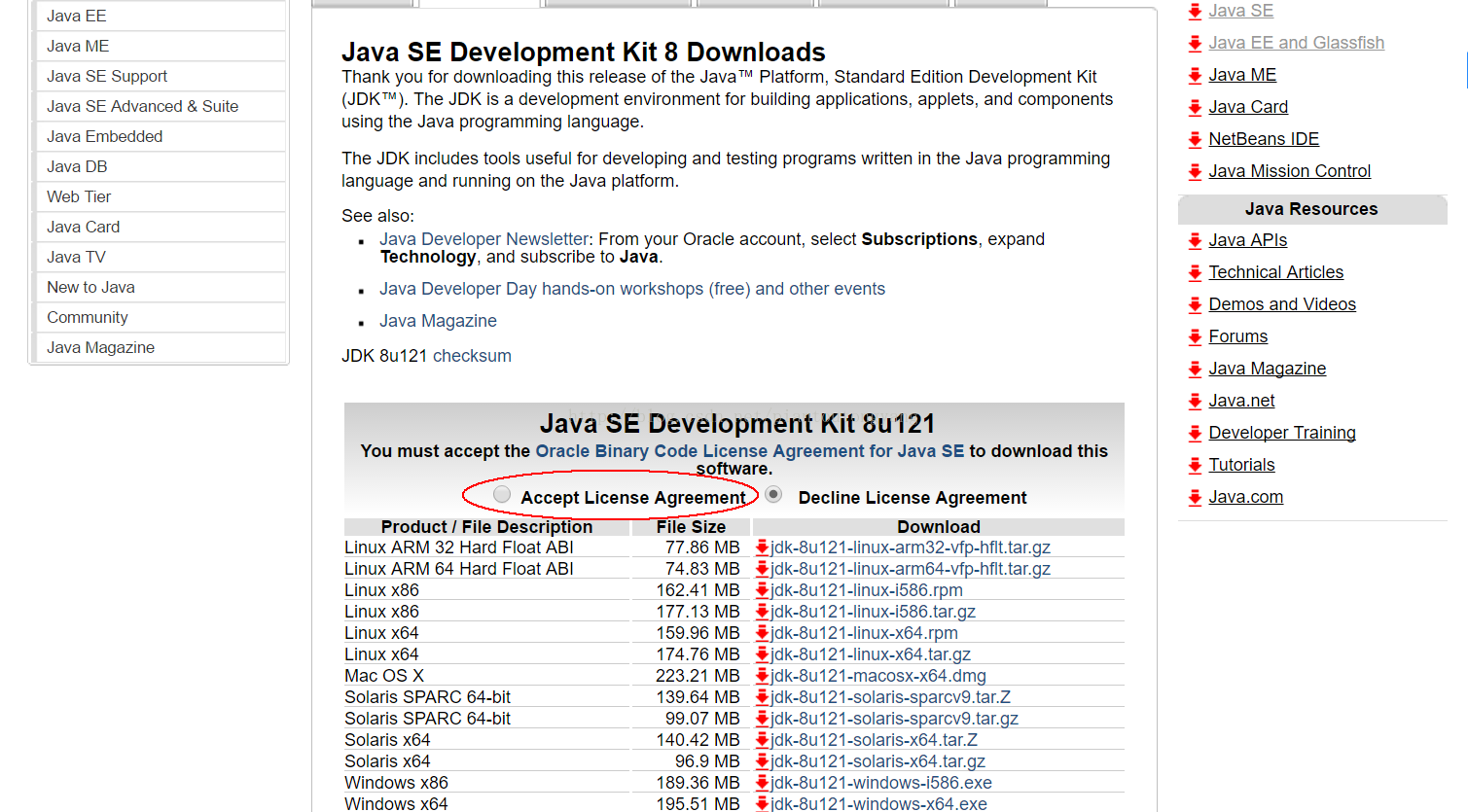Viewport: 1468px width, 812px height.
Task: Click Linux ARM 64 Hard Float ABI text
Action: pyautogui.click(x=459, y=569)
